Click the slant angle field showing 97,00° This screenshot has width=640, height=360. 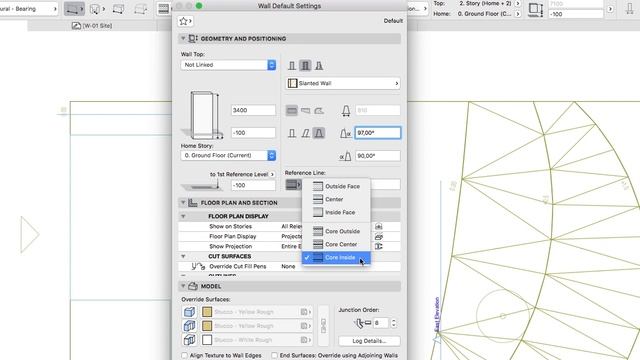(x=378, y=133)
